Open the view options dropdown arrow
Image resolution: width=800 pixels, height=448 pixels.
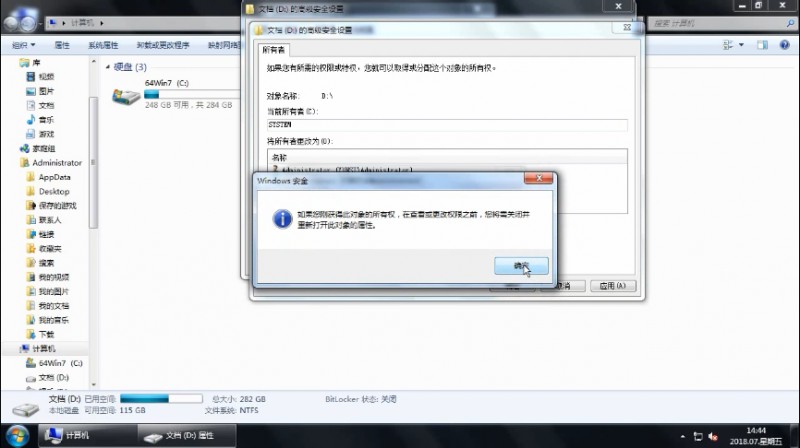coord(741,45)
